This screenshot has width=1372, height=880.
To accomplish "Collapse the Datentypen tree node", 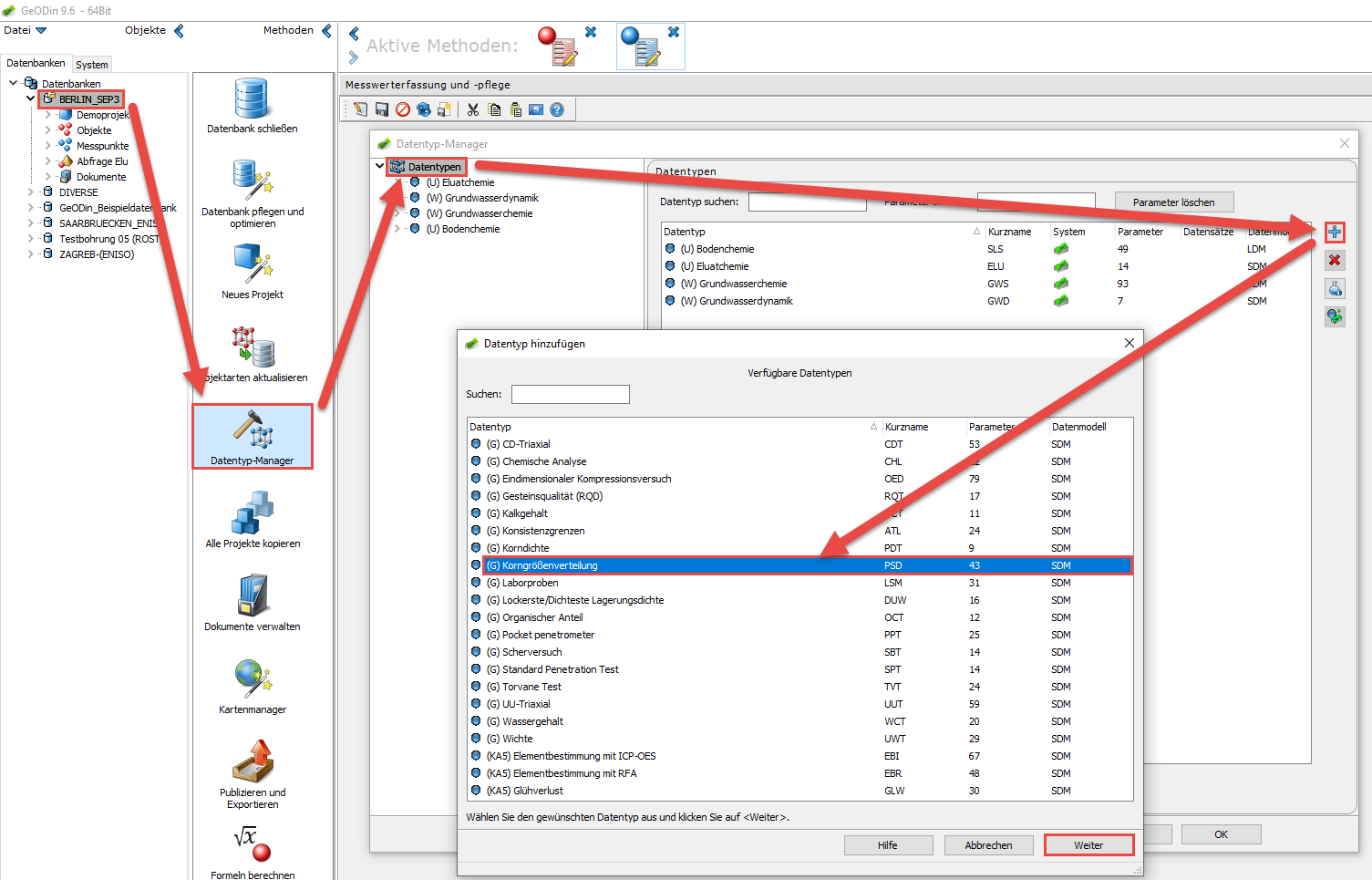I will (x=380, y=166).
